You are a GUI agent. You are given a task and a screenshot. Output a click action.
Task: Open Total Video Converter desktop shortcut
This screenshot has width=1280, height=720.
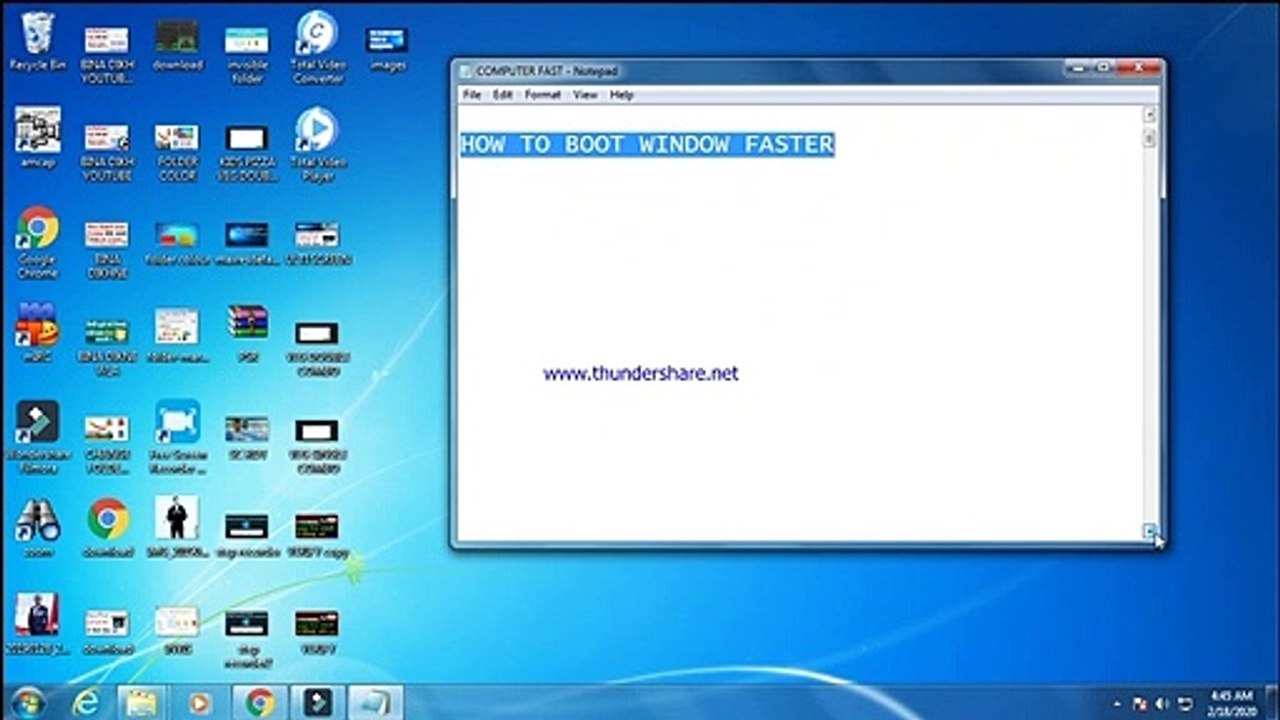[317, 48]
